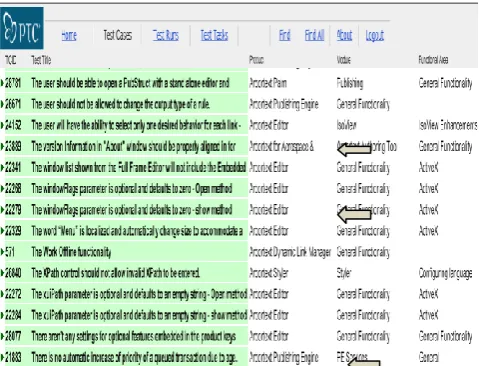Screen dimensions: 479x366
Task: Expand the row for test case 571
Action: pos(3,252)
